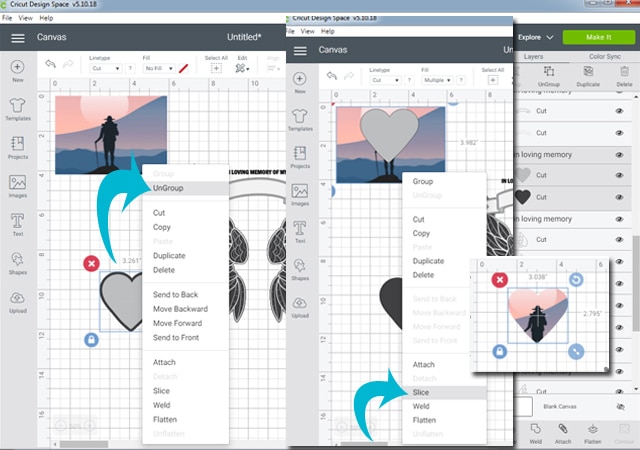
Task: Click New icon in back window sidebar
Action: [x=17, y=67]
